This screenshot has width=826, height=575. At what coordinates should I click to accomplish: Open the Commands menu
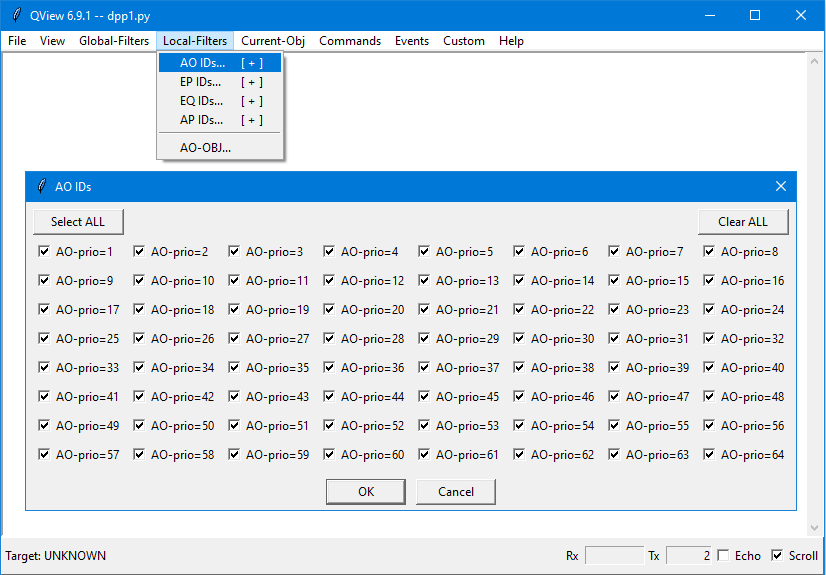click(x=350, y=41)
